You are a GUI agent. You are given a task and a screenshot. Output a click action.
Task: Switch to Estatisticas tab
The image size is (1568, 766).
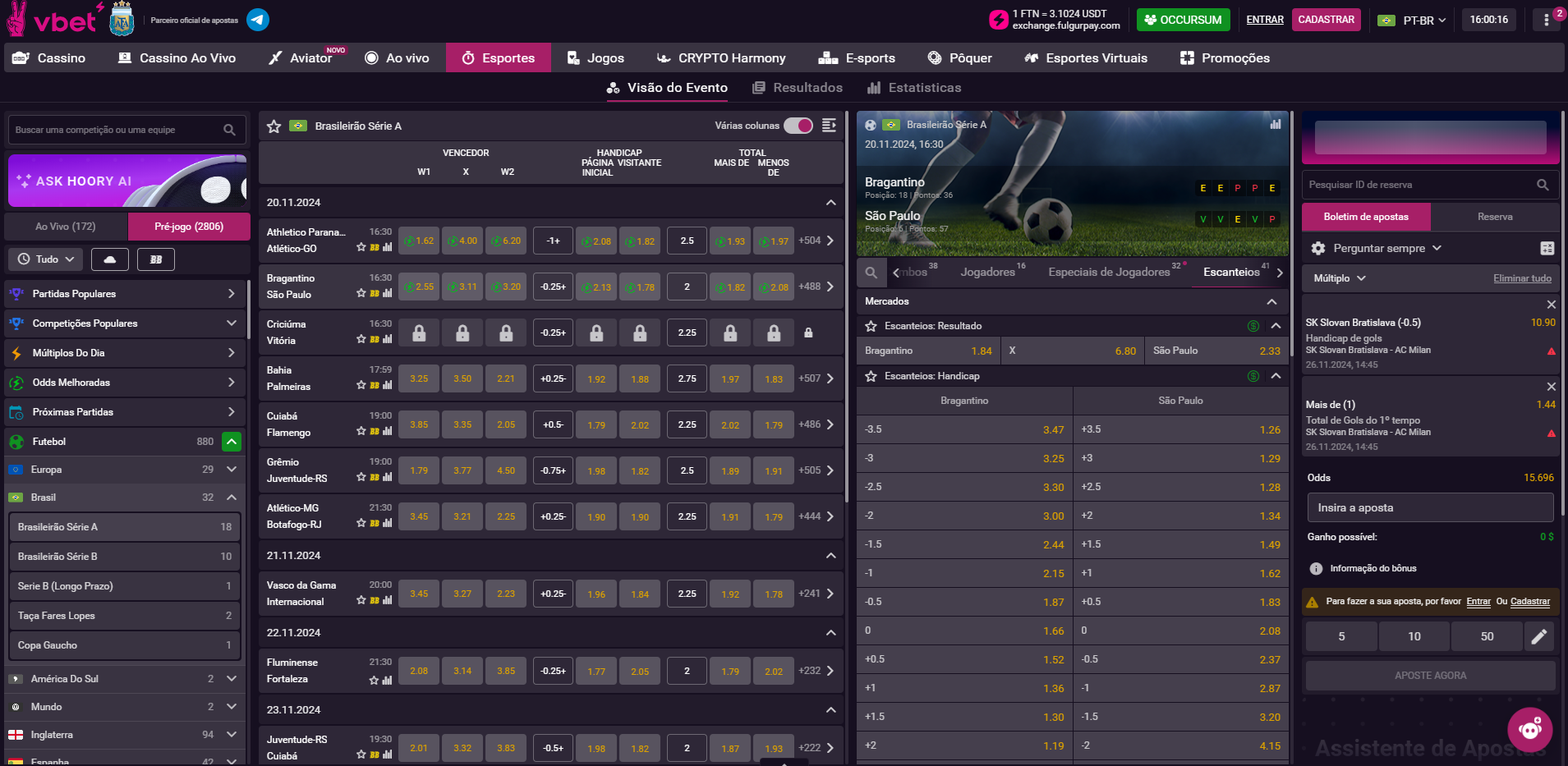coord(914,88)
